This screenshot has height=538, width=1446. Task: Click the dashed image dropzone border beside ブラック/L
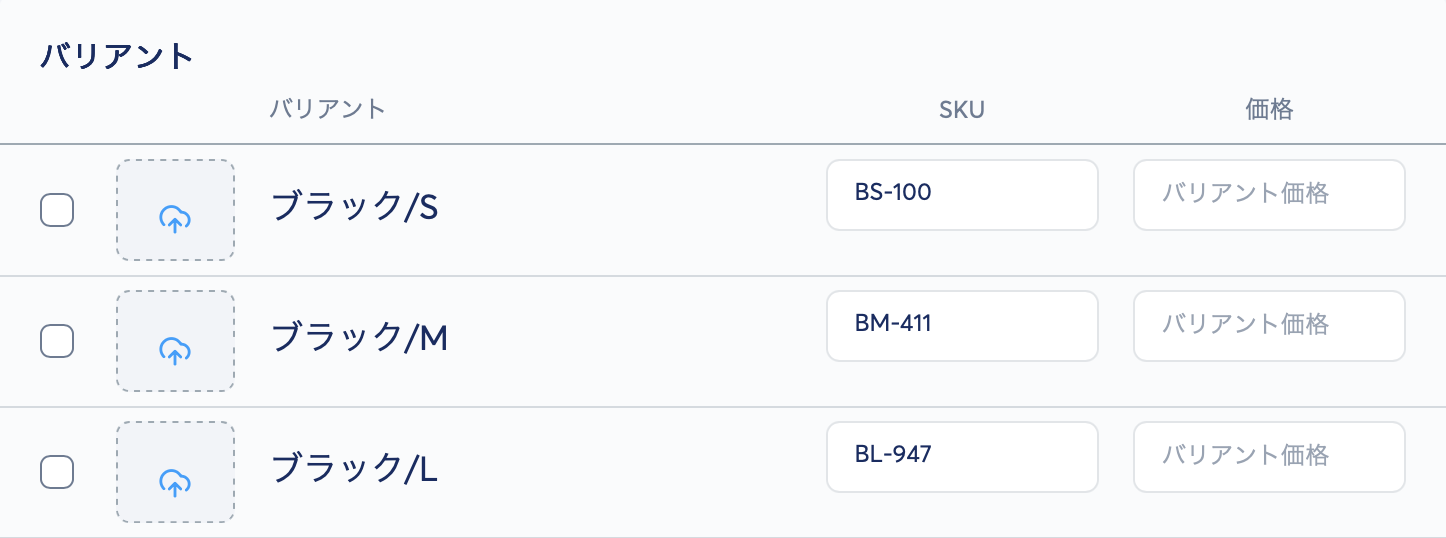click(x=118, y=472)
